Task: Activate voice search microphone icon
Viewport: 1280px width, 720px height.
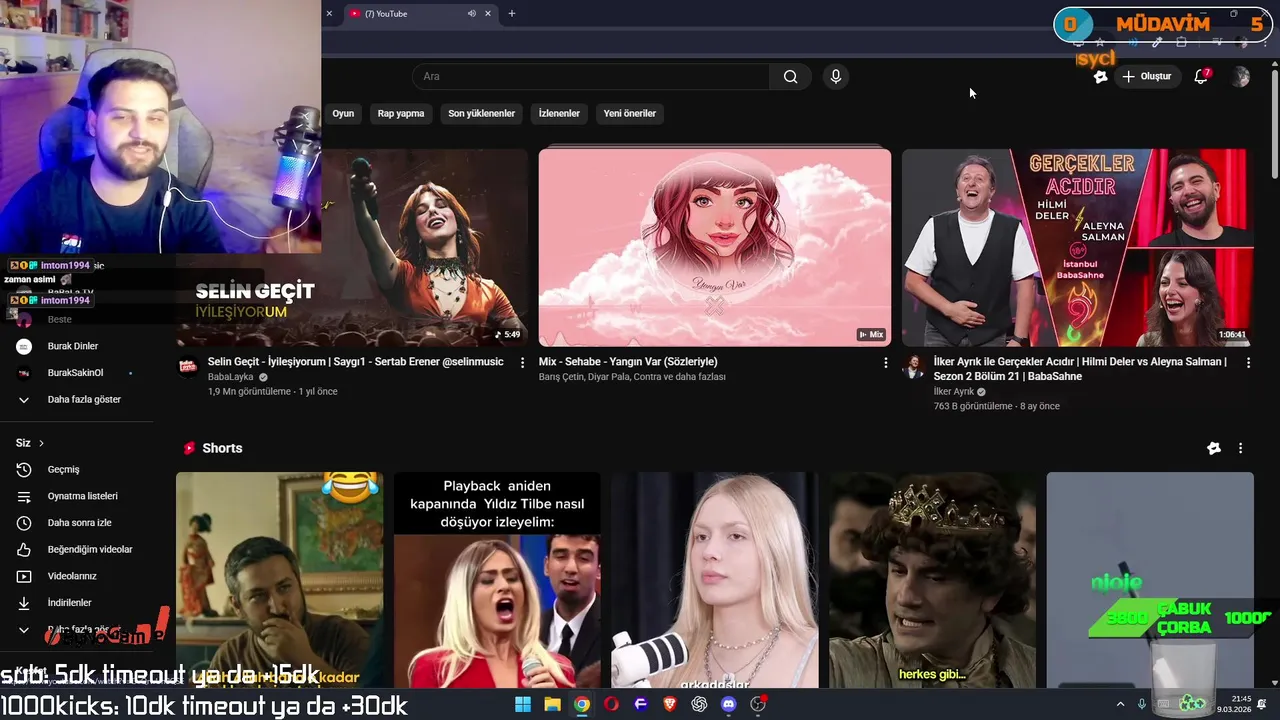Action: (836, 77)
